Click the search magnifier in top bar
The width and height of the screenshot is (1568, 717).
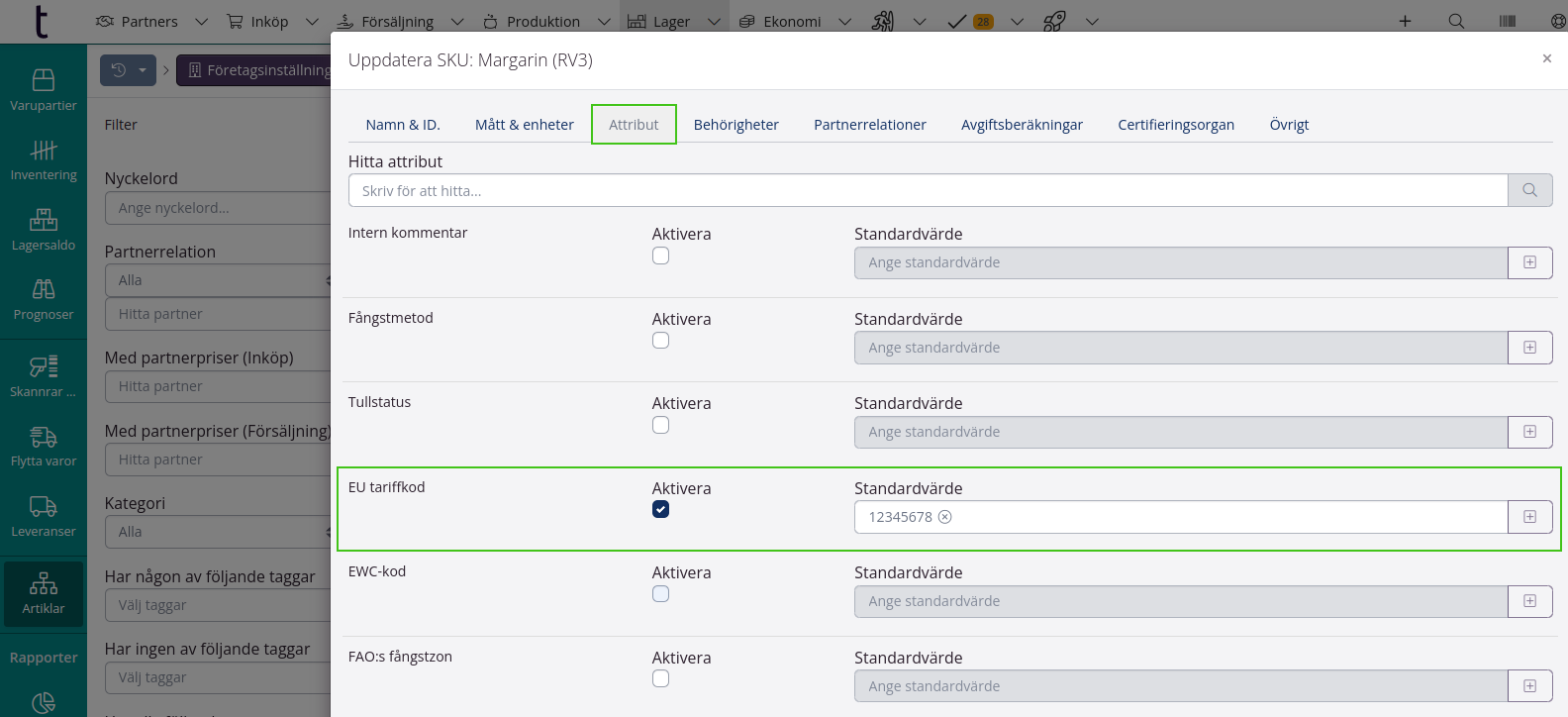[x=1456, y=21]
